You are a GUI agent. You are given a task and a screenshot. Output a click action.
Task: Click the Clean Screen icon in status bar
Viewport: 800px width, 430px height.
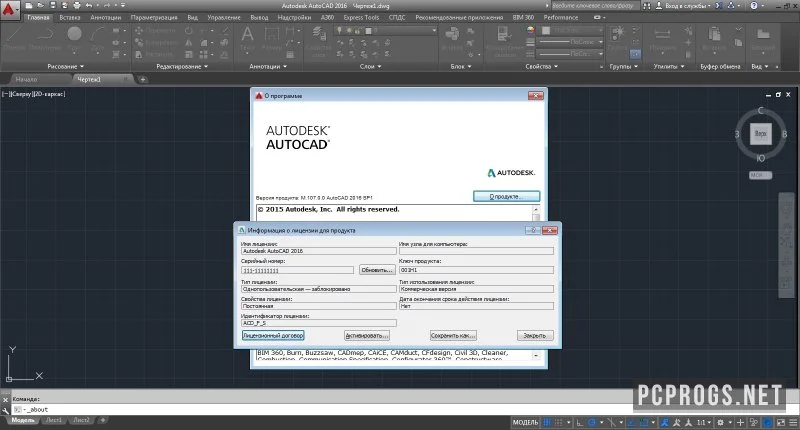781,422
